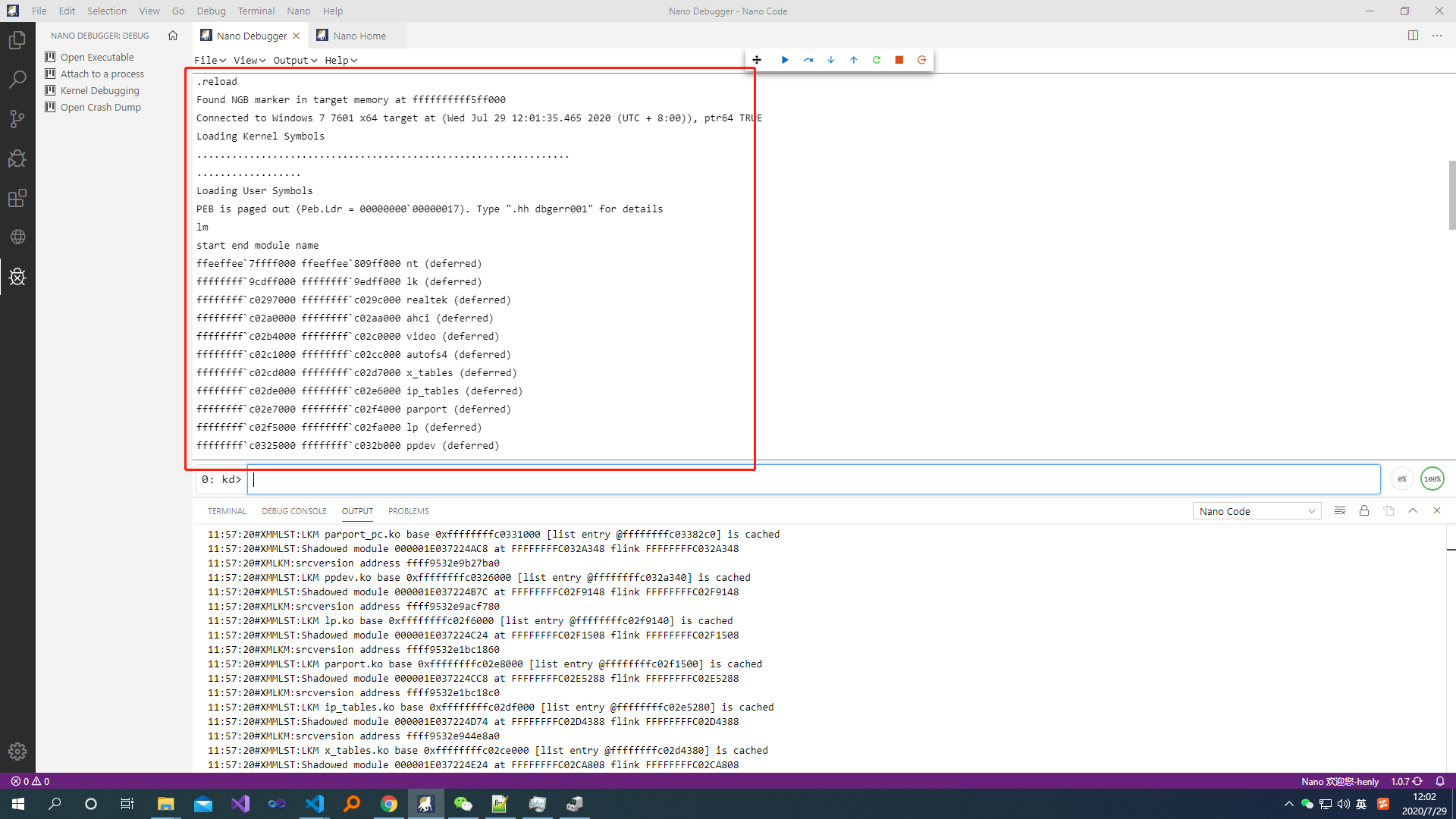This screenshot has width=1456, height=819.
Task: Expand the debugger Help dropdown menu
Action: click(x=341, y=60)
